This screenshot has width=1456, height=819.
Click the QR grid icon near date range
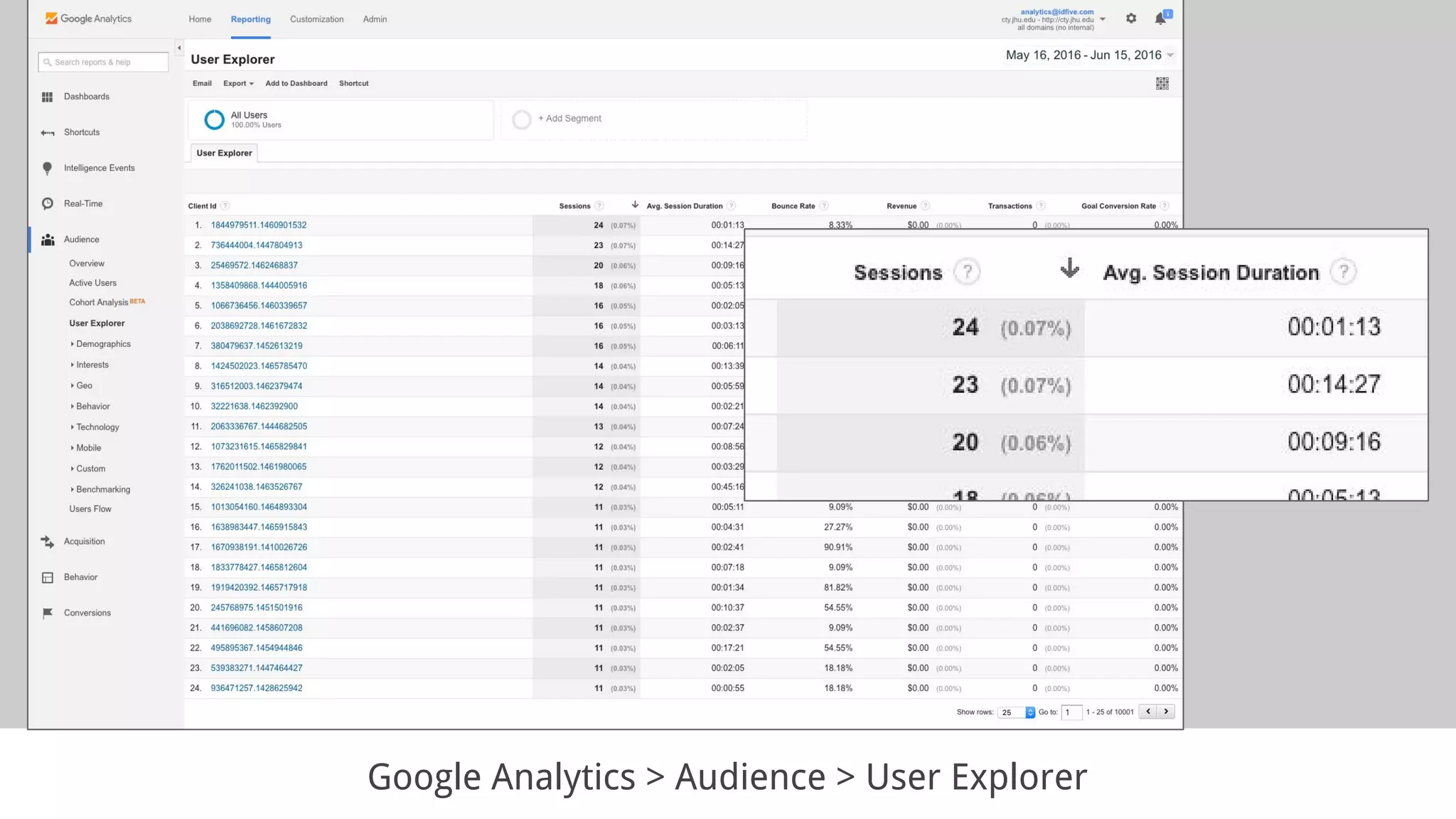click(x=1162, y=84)
